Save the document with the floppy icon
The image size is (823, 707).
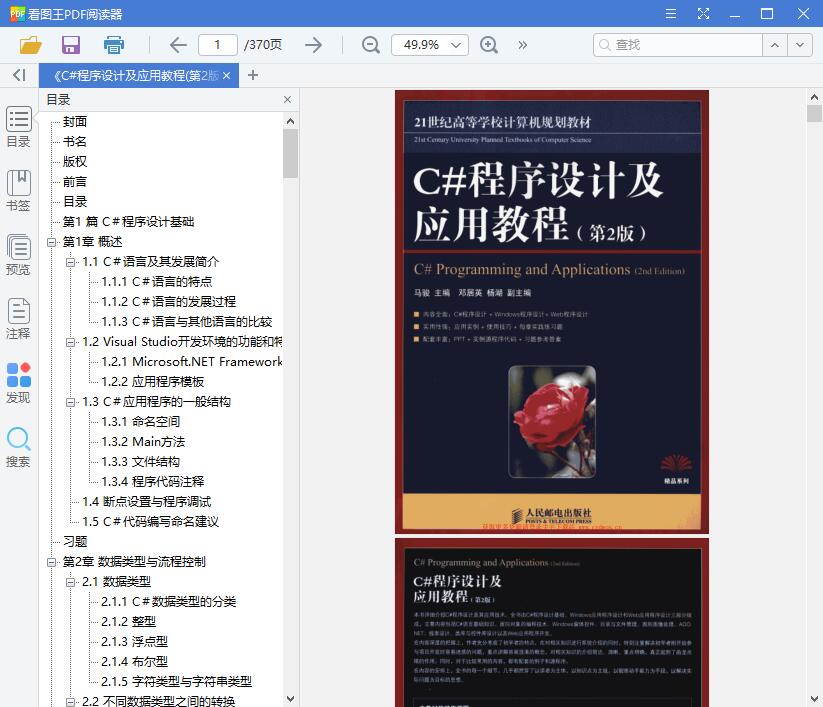(x=71, y=45)
